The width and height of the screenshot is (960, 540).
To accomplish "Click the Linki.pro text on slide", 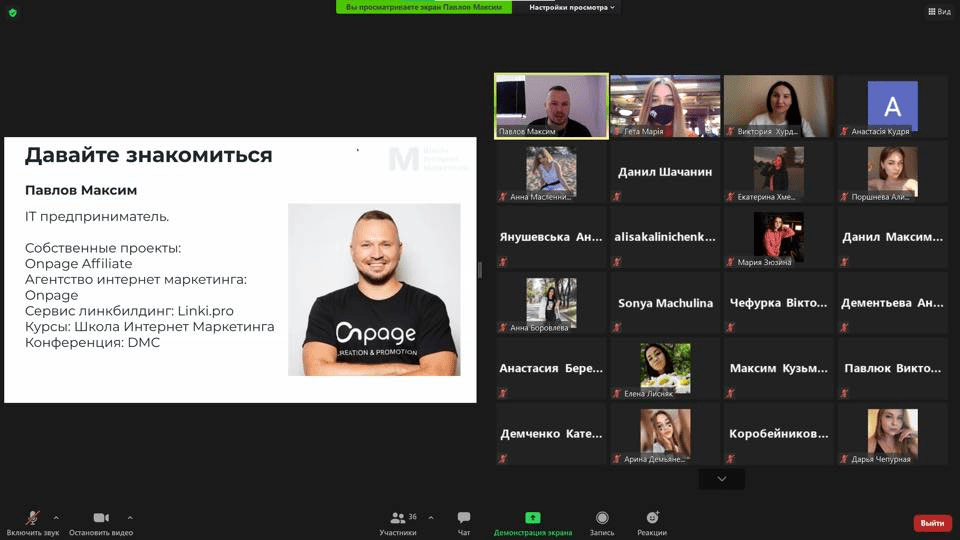I will tap(206, 311).
